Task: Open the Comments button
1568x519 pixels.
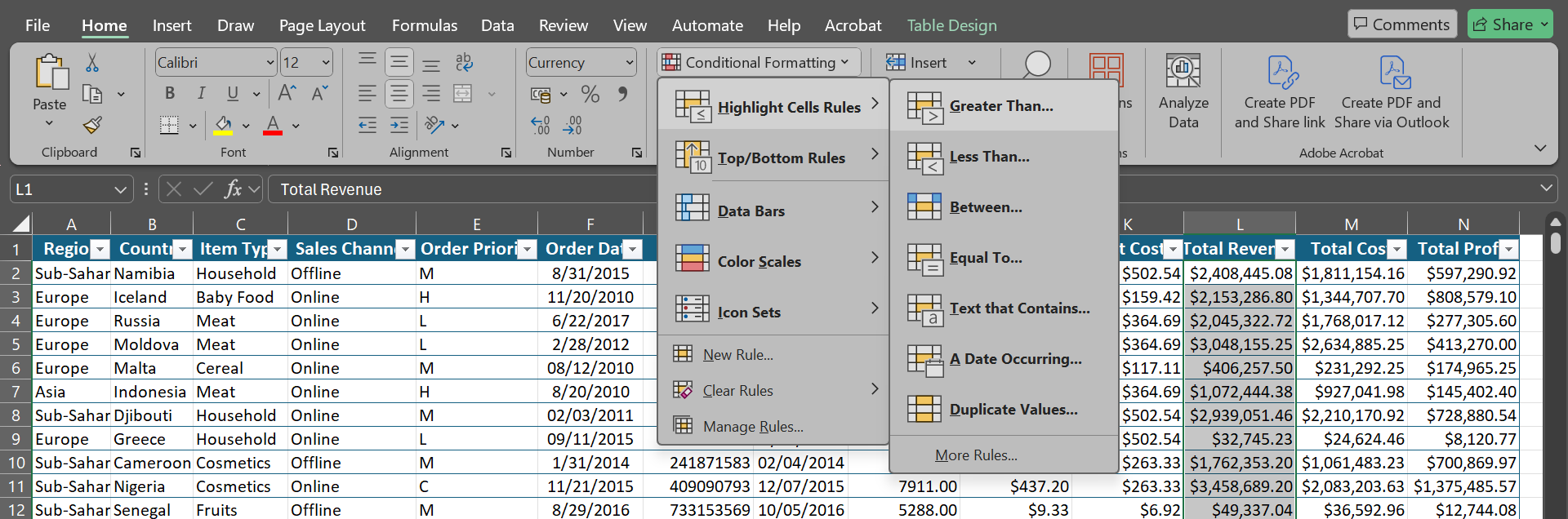Action: pyautogui.click(x=1401, y=24)
